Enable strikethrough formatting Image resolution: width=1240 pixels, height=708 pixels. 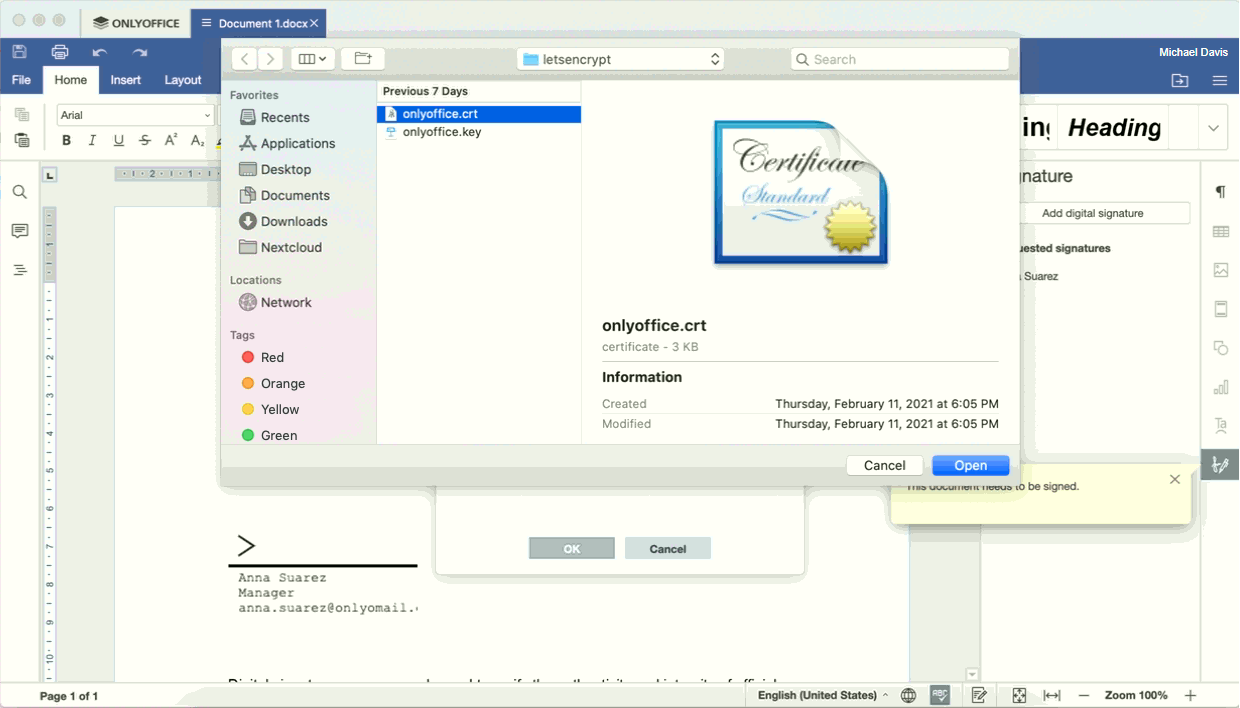coord(144,140)
